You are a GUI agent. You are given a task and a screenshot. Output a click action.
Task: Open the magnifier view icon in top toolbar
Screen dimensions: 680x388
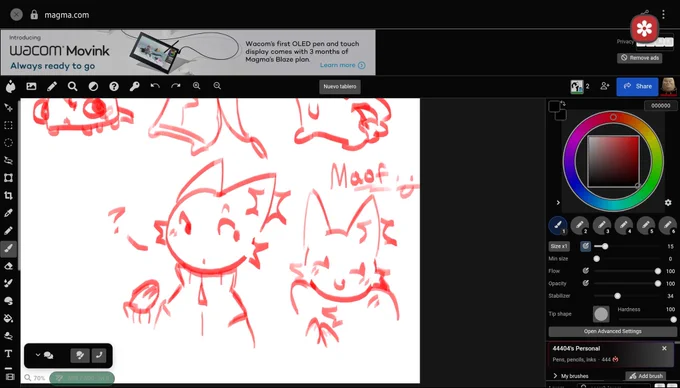click(x=72, y=86)
